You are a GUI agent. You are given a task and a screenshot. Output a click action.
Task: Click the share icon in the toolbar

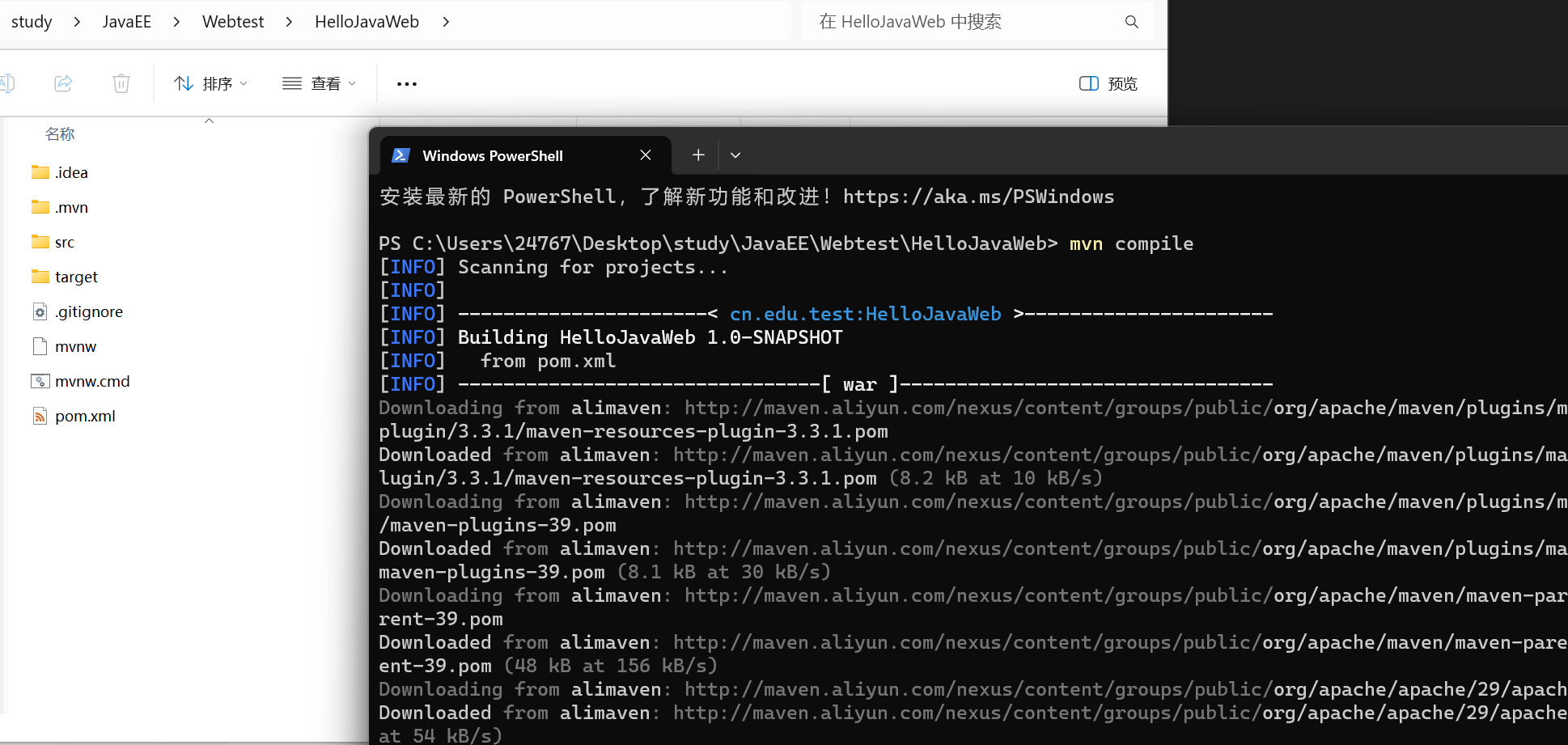tap(63, 83)
